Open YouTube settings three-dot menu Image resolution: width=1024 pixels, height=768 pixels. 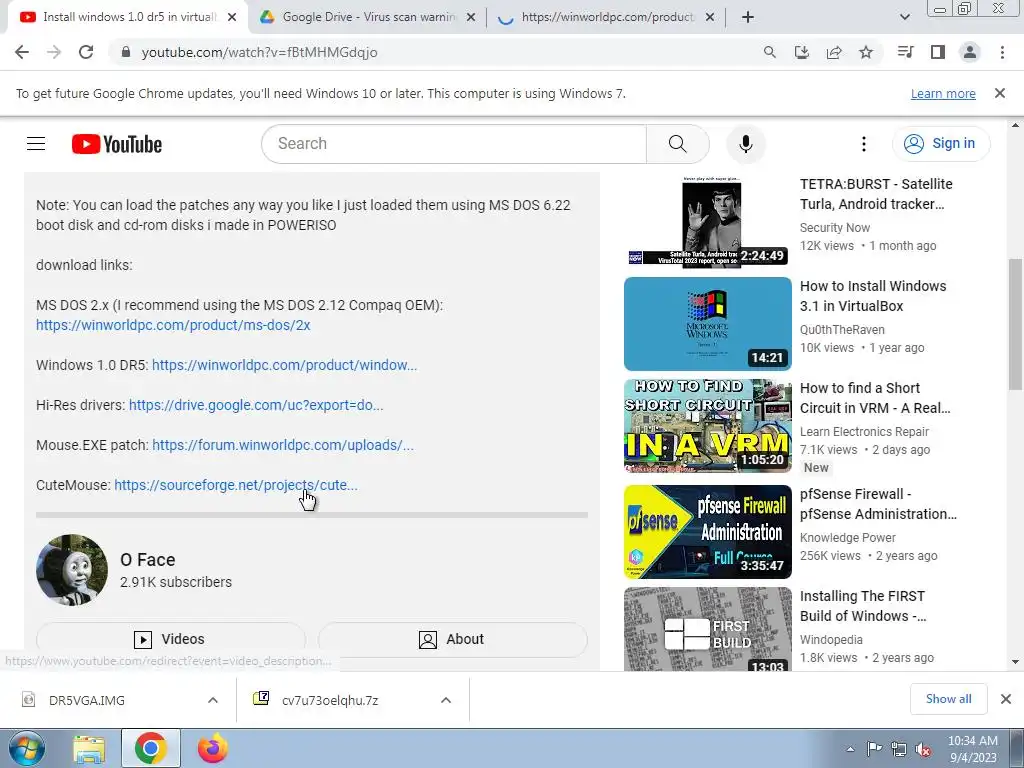(x=863, y=144)
